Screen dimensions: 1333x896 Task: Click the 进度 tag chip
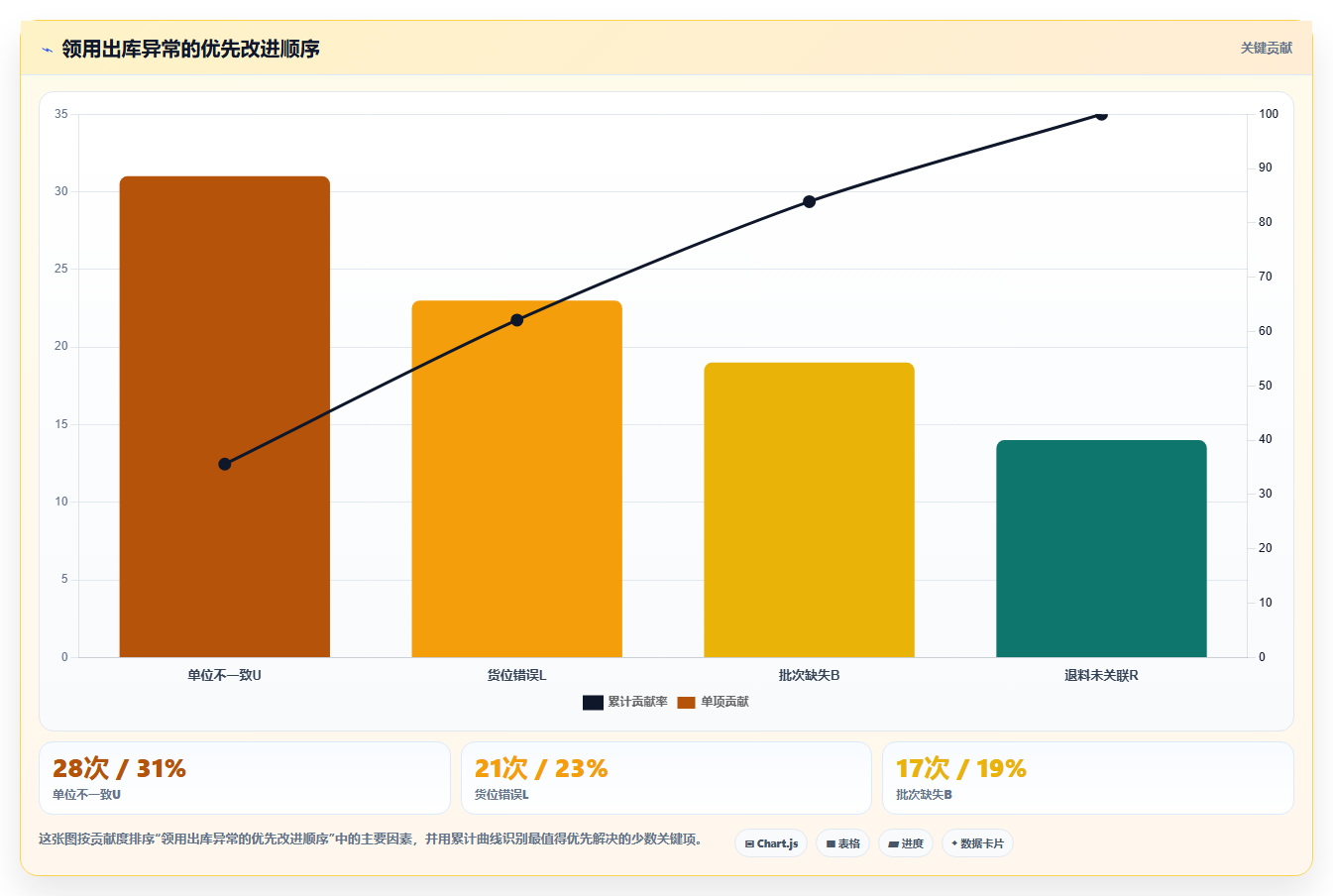(906, 843)
